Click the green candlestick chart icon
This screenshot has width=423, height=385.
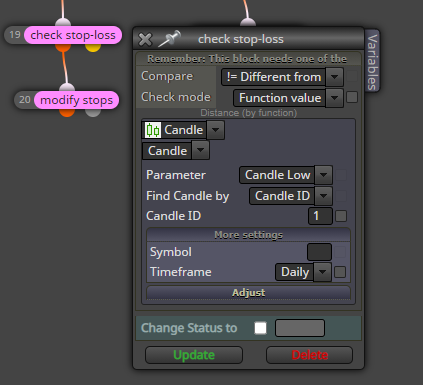click(x=153, y=130)
